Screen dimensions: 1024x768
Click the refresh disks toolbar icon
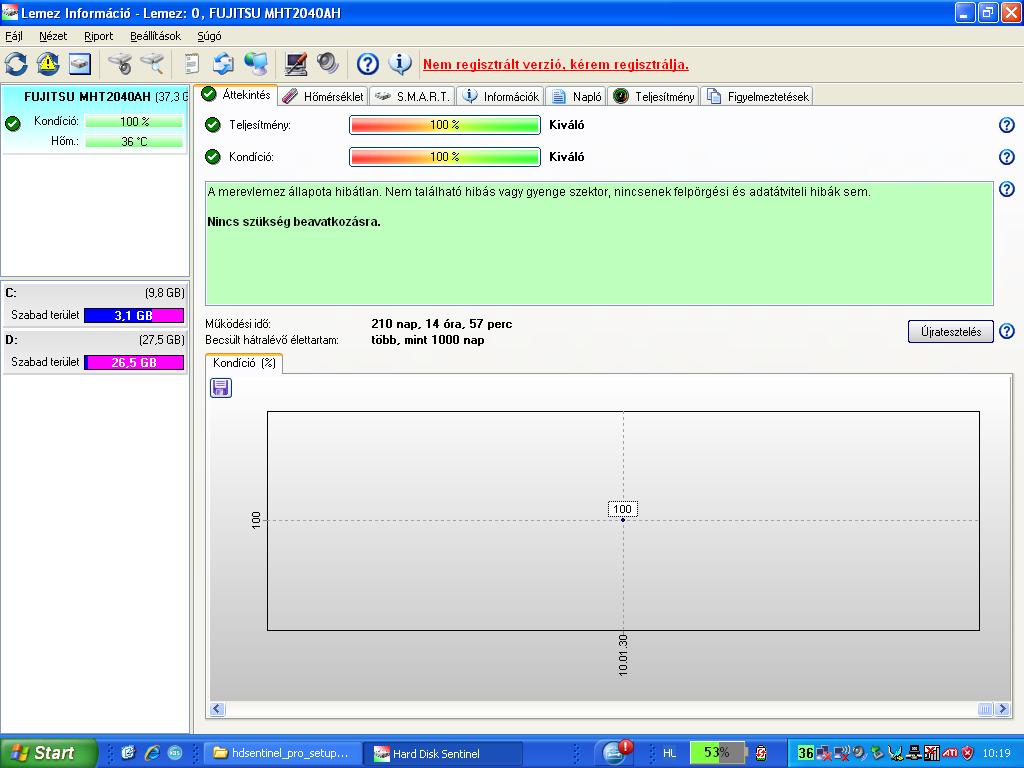(16, 64)
